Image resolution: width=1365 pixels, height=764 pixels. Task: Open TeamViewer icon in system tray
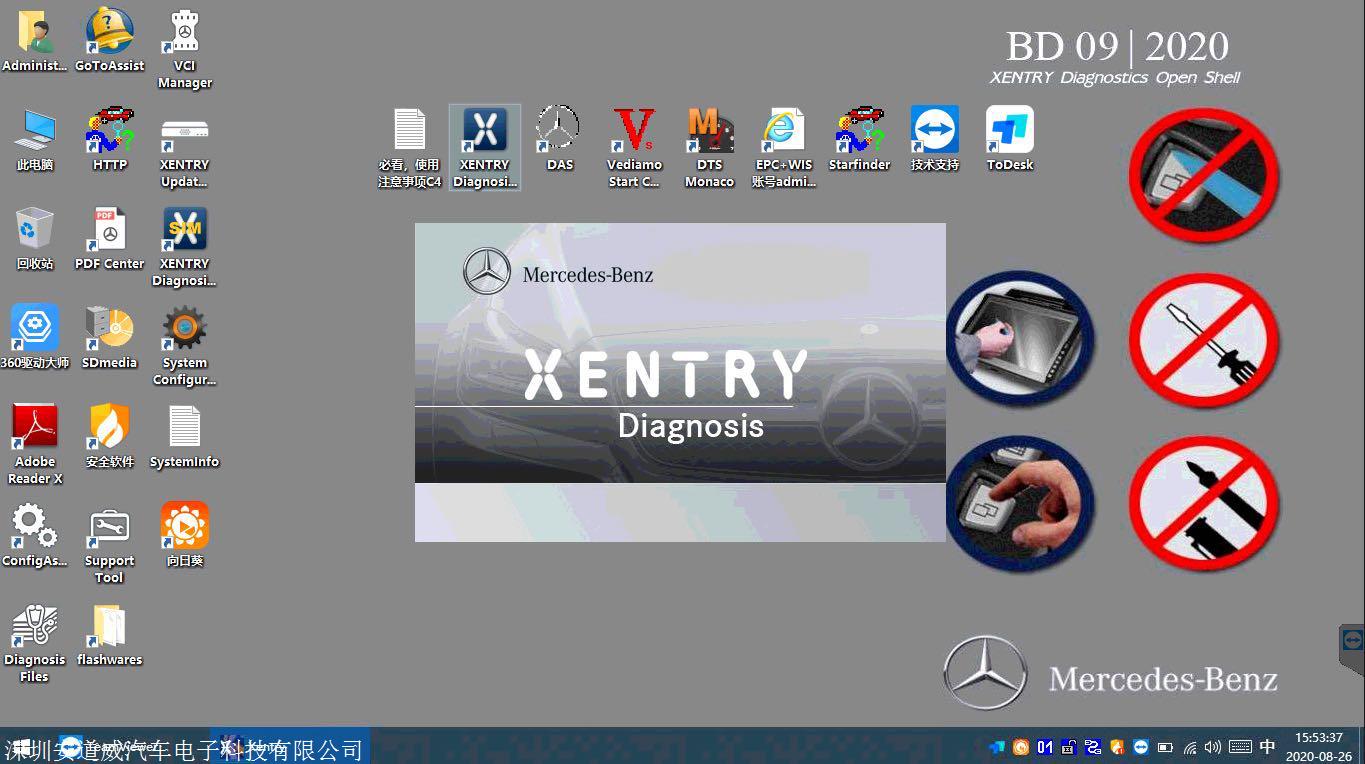coord(1141,747)
